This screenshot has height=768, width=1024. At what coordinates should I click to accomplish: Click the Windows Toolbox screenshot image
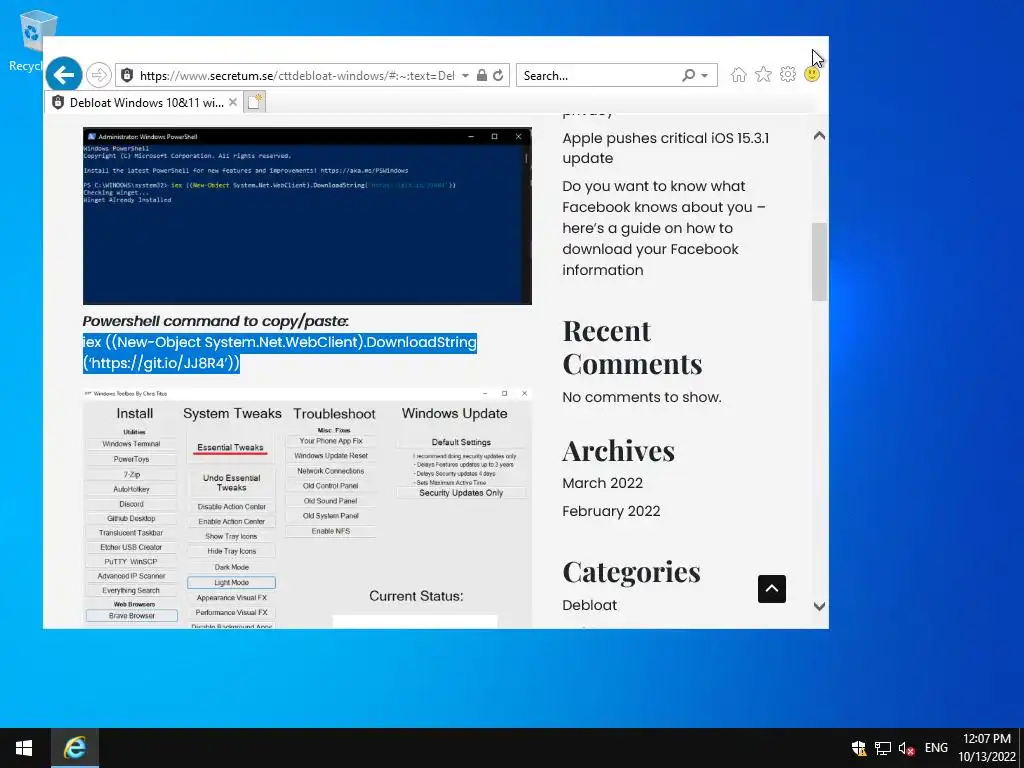307,509
